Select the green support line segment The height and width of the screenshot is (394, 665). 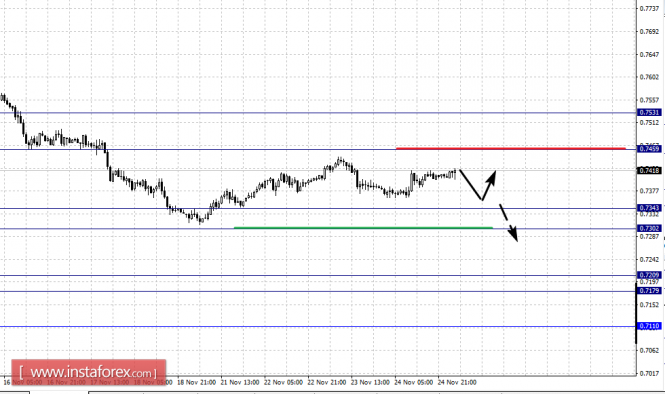[363, 228]
